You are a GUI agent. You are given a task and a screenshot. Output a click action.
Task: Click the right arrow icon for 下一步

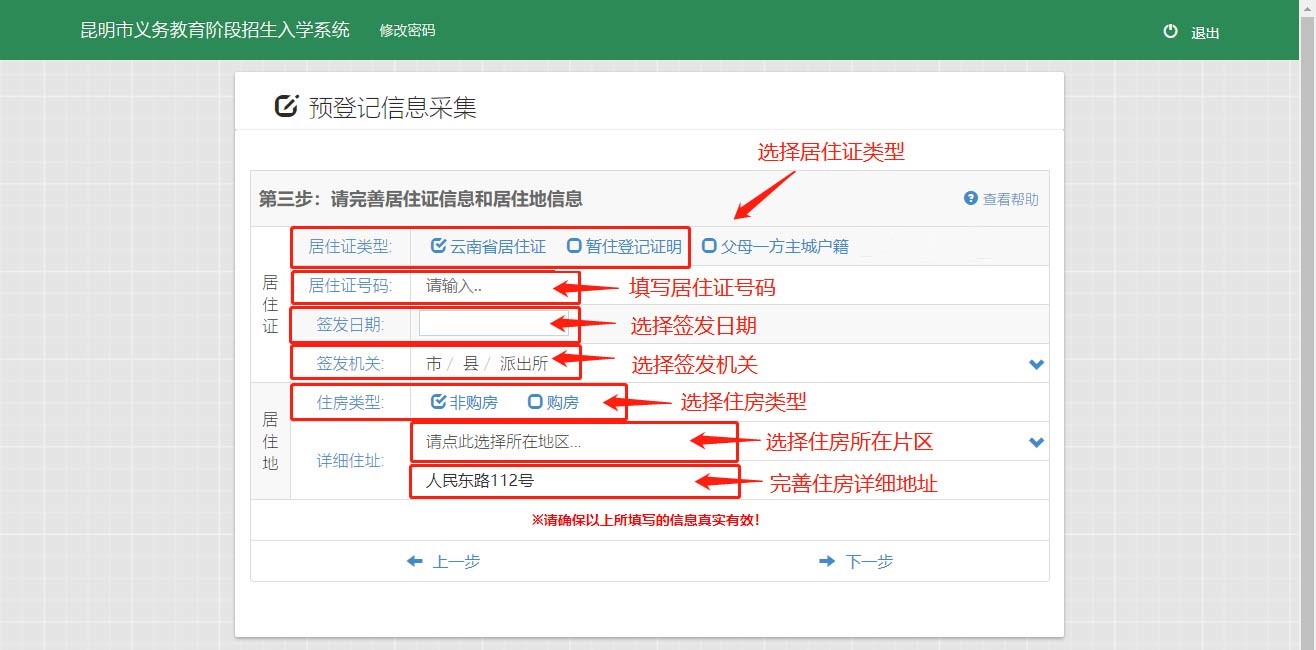click(x=826, y=562)
